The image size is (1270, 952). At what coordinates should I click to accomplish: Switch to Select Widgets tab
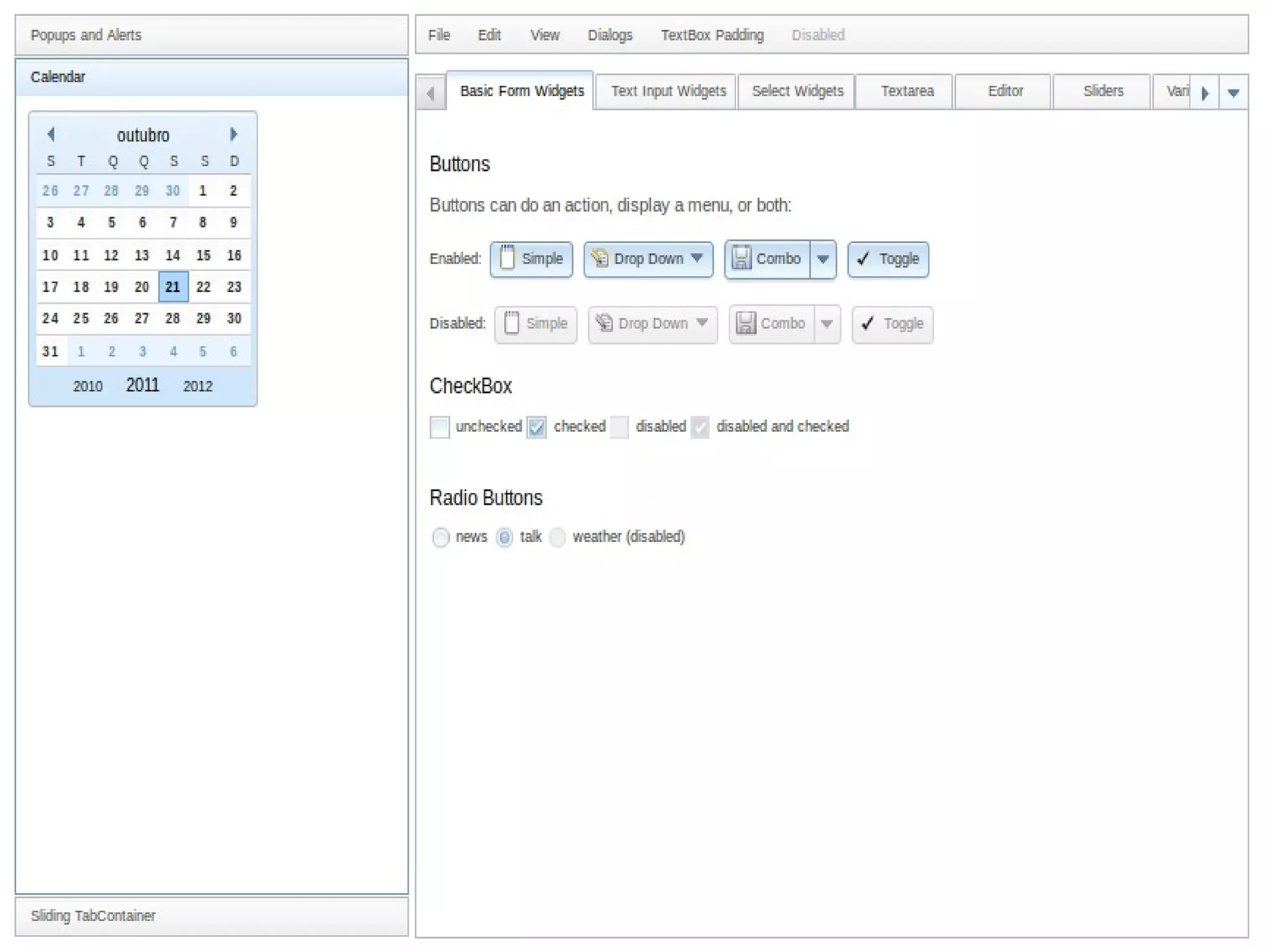point(797,91)
